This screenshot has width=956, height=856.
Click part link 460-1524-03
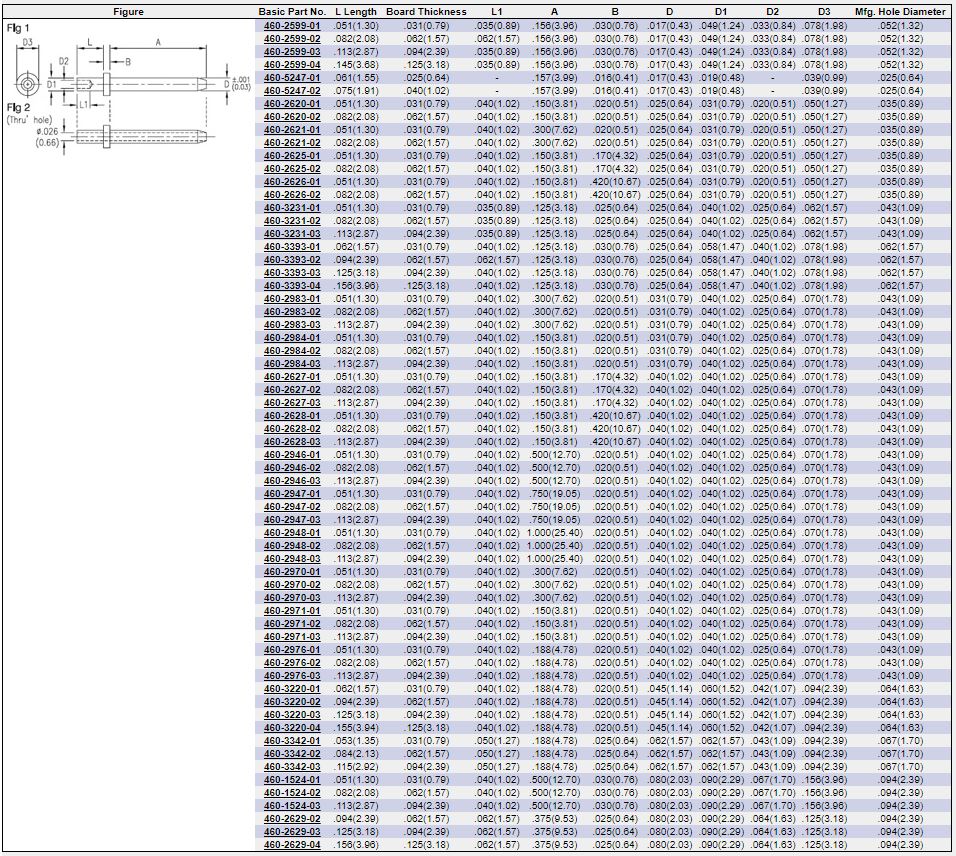coord(292,806)
